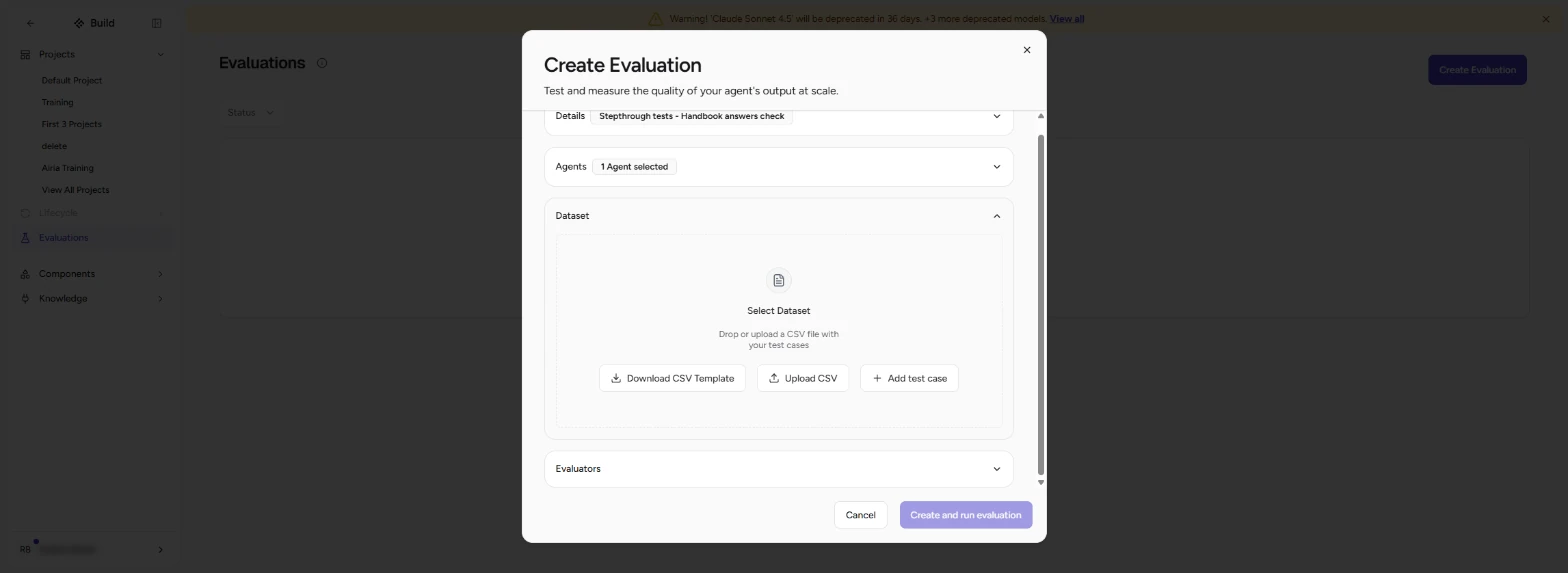This screenshot has width=1568, height=573.
Task: Click the Add test case button
Action: pyautogui.click(x=909, y=378)
